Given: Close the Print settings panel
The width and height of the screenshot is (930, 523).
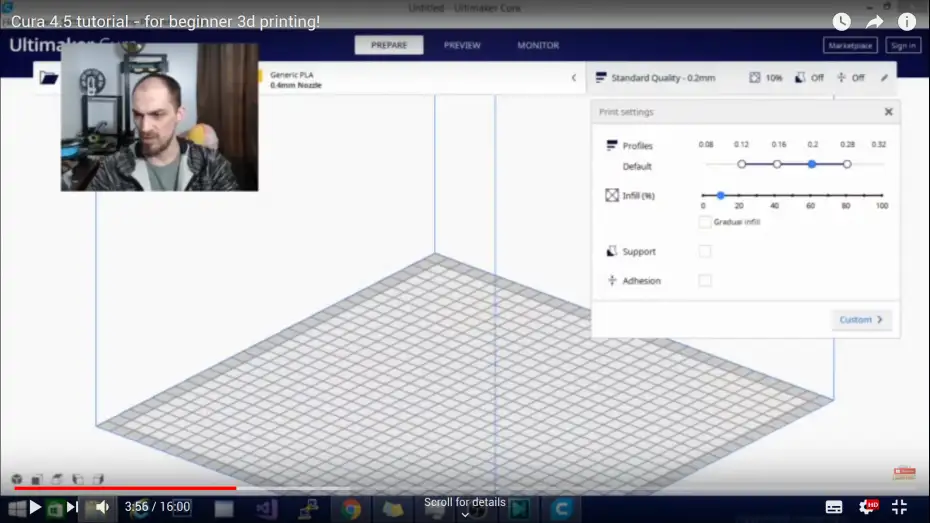Looking at the screenshot, I should [888, 111].
